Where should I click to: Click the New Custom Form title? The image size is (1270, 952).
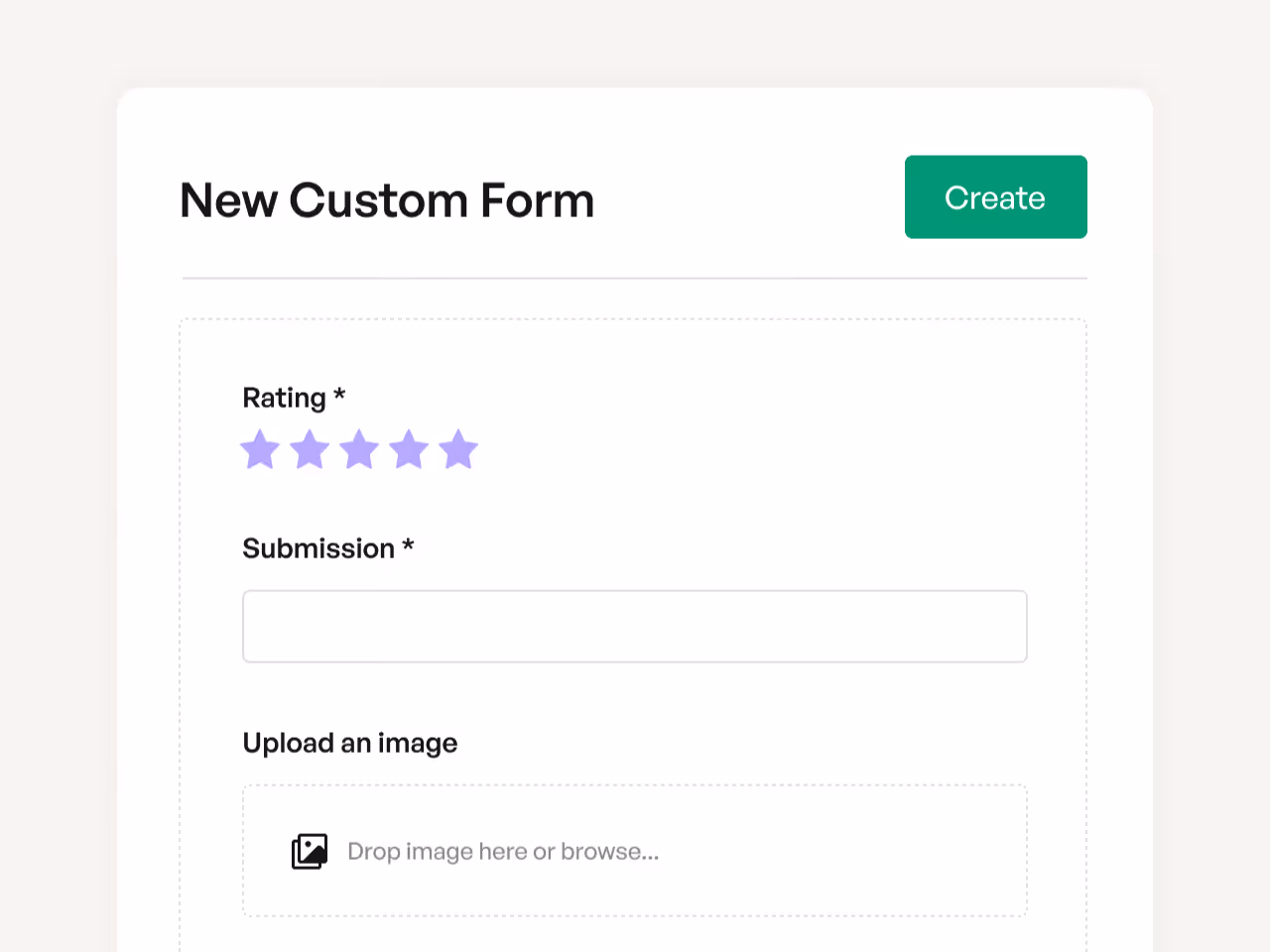click(386, 199)
